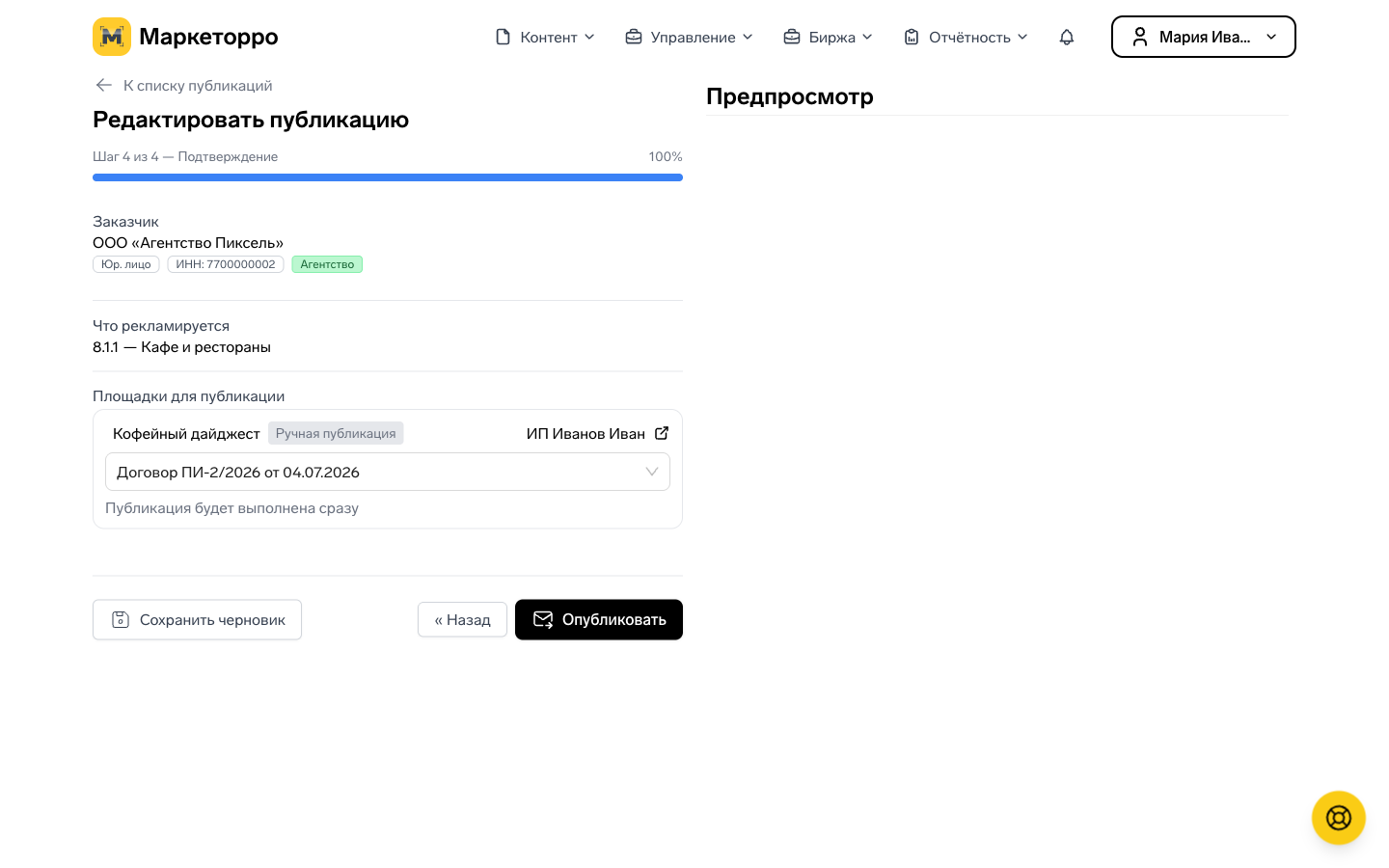Open ИП Иванов Иван external link icon
Screen dimensions: 1389x868
pos(662,433)
